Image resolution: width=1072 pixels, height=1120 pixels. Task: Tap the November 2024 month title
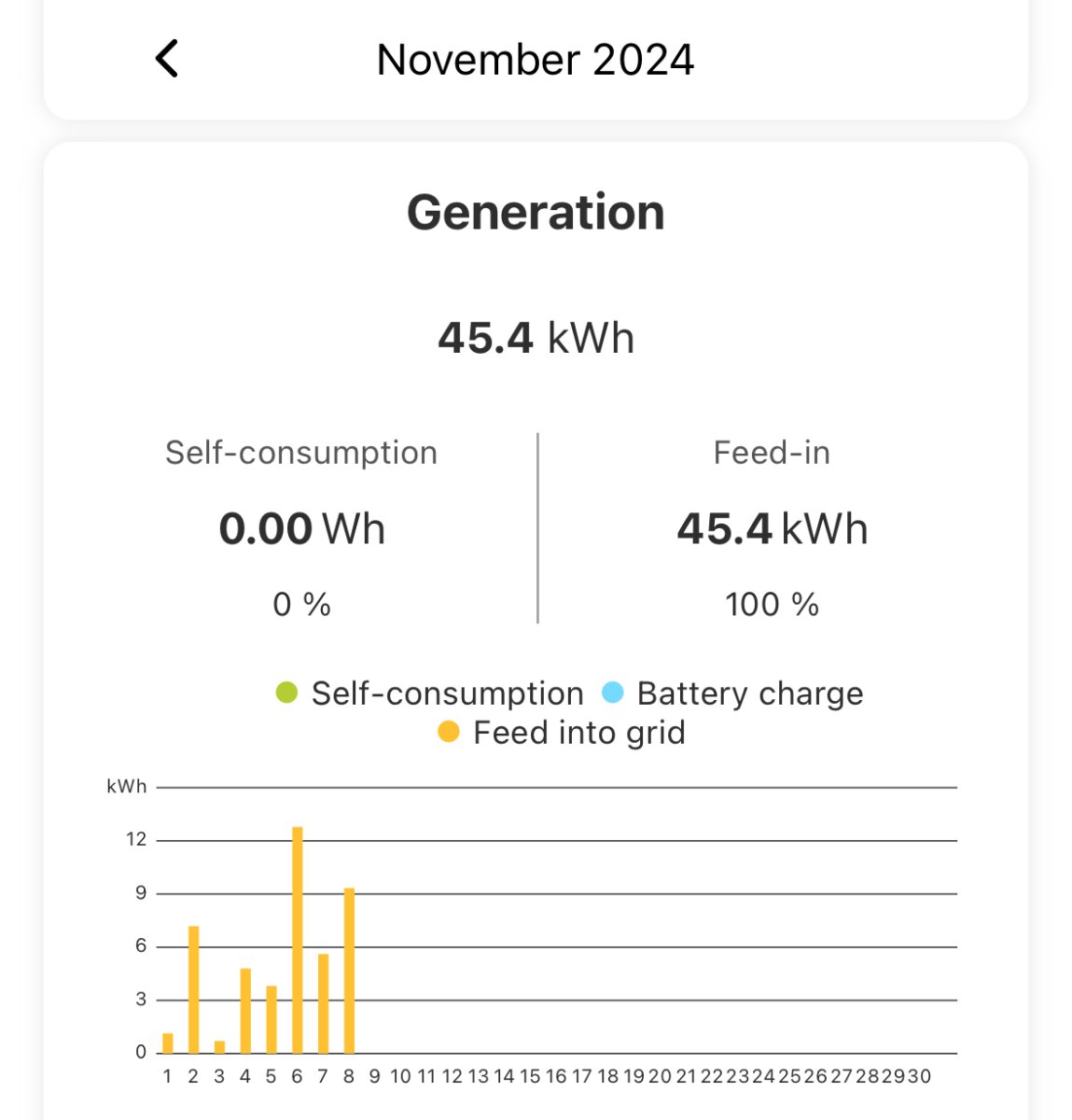coord(535,60)
